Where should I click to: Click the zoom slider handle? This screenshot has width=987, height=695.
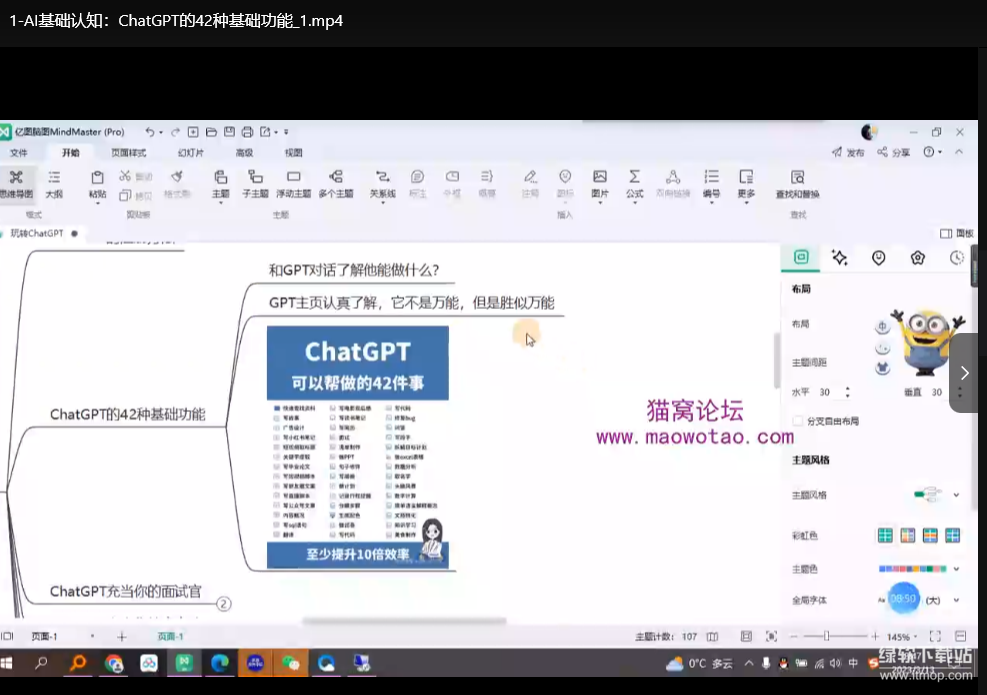pos(826,636)
